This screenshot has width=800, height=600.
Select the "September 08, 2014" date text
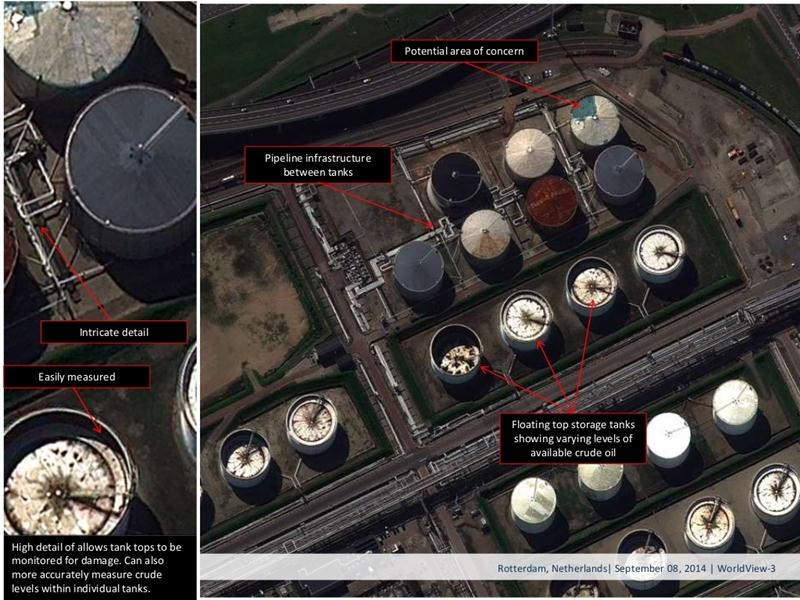tap(661, 568)
